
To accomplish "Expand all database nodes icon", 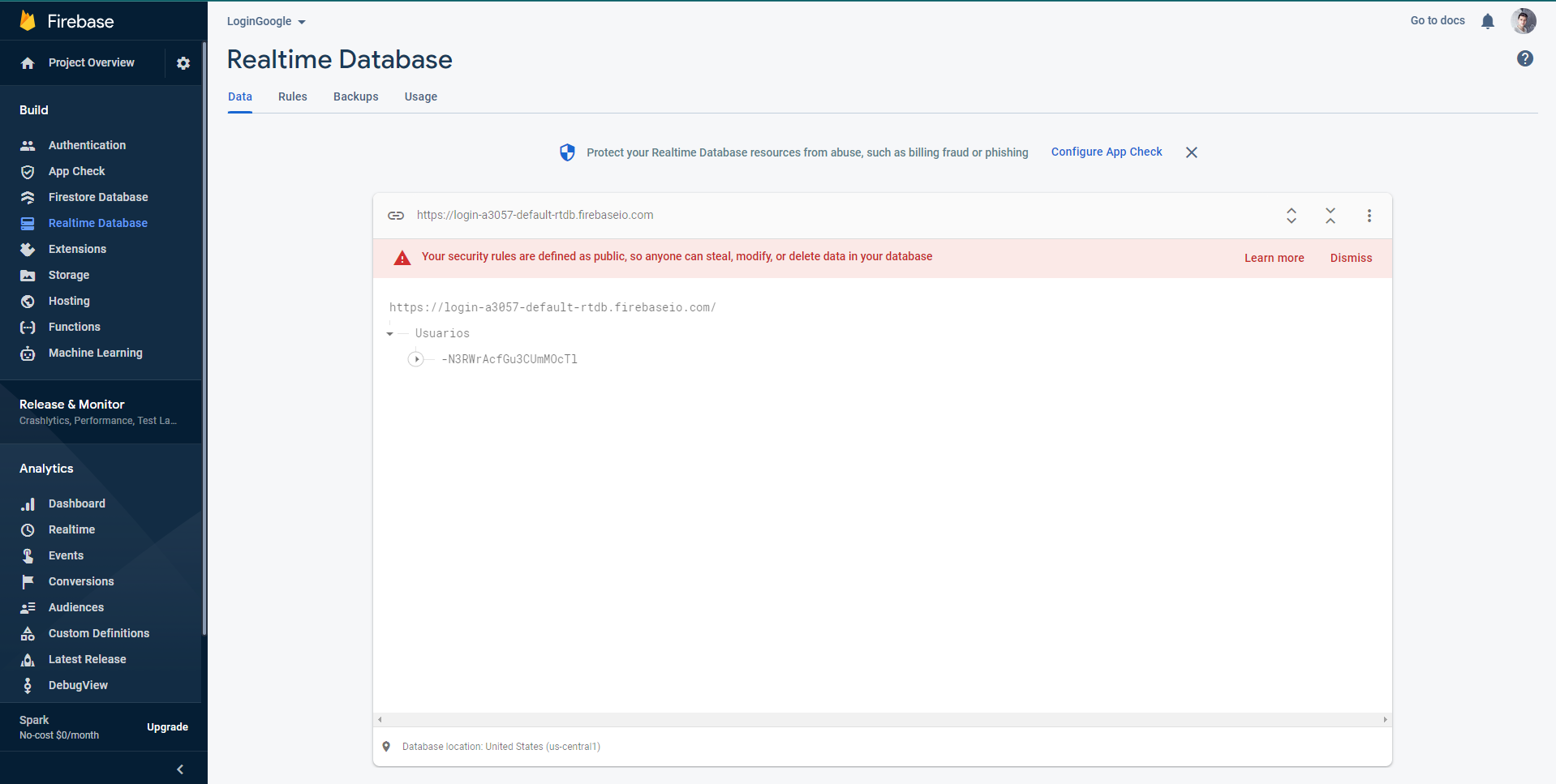I will point(1292,216).
